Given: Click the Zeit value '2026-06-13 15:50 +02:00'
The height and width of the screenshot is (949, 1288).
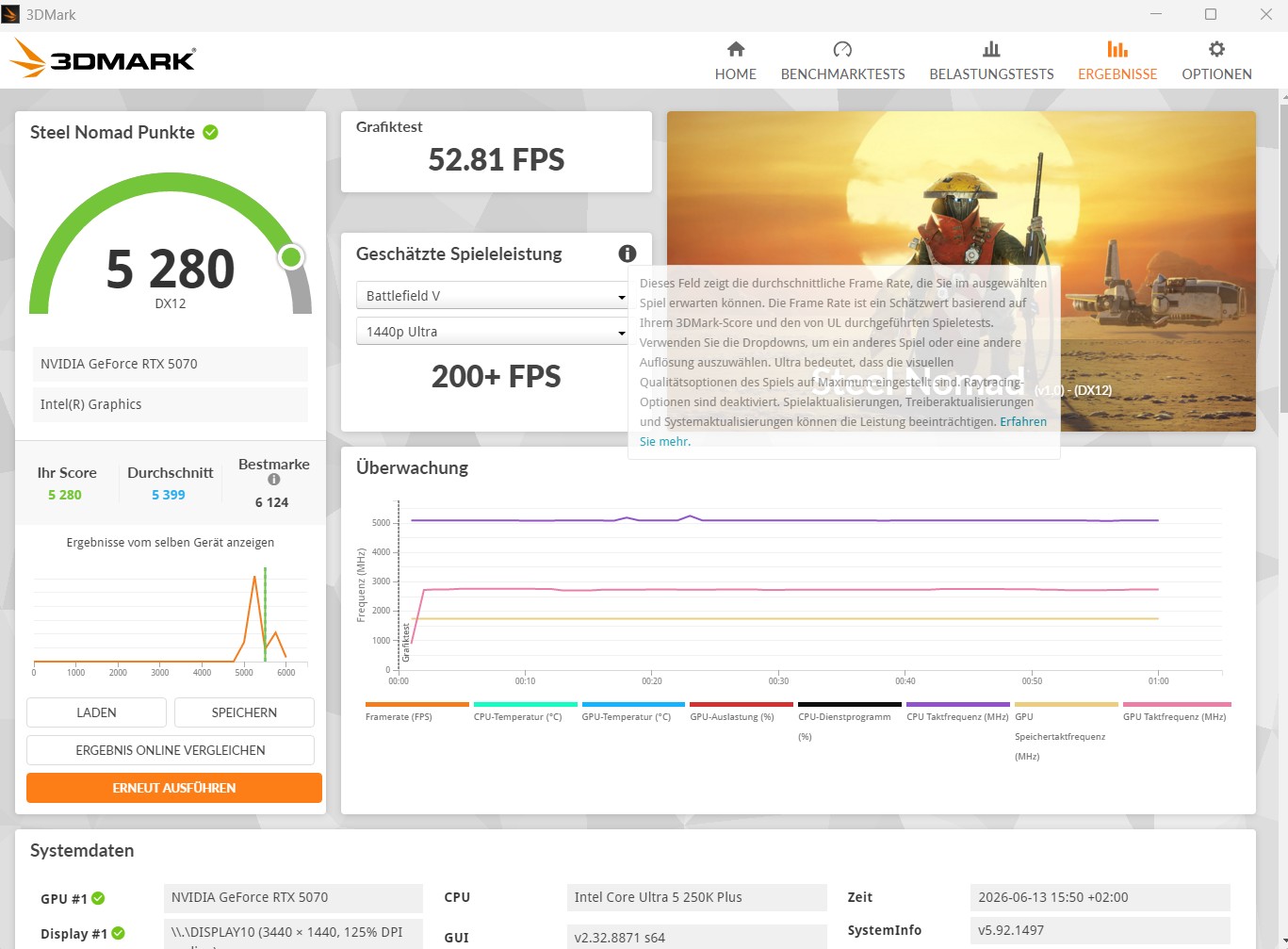Looking at the screenshot, I should pos(1100,897).
